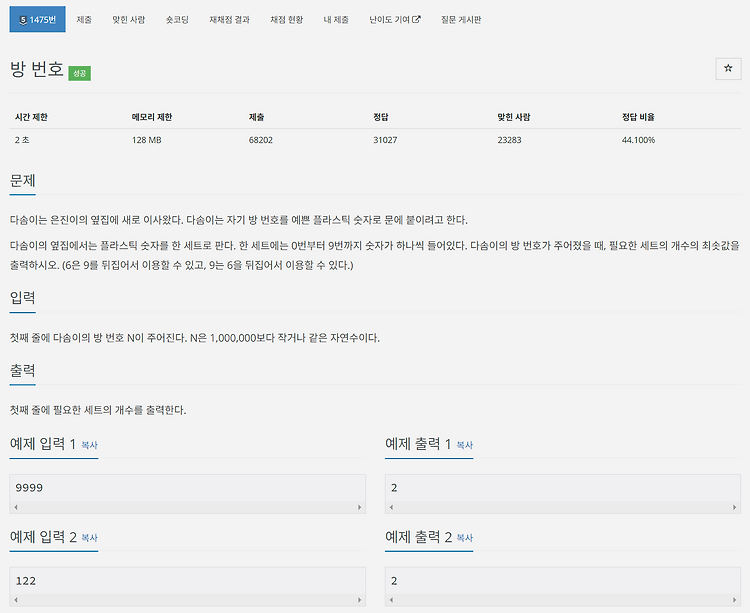Screen dimensions: 750x613
Task: Click the star favorite icon button
Action: tap(728, 68)
